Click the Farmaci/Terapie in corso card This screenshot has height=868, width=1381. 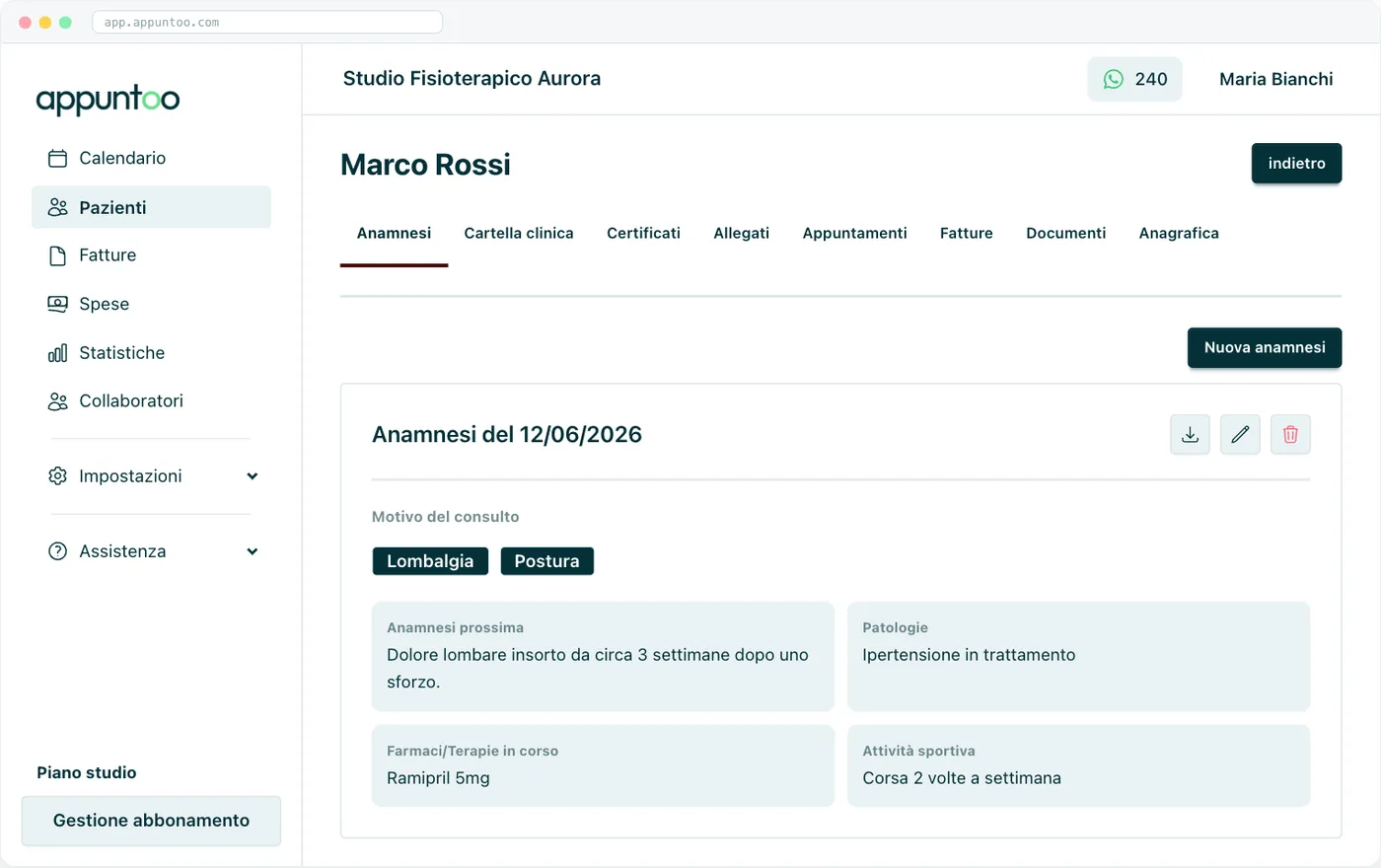click(603, 766)
